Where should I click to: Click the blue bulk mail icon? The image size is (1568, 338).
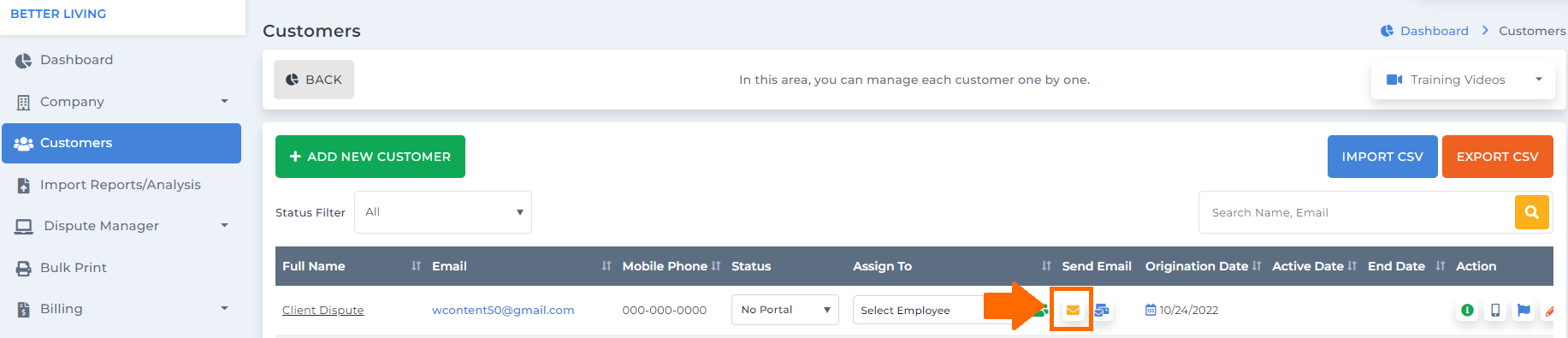pyautogui.click(x=1102, y=311)
